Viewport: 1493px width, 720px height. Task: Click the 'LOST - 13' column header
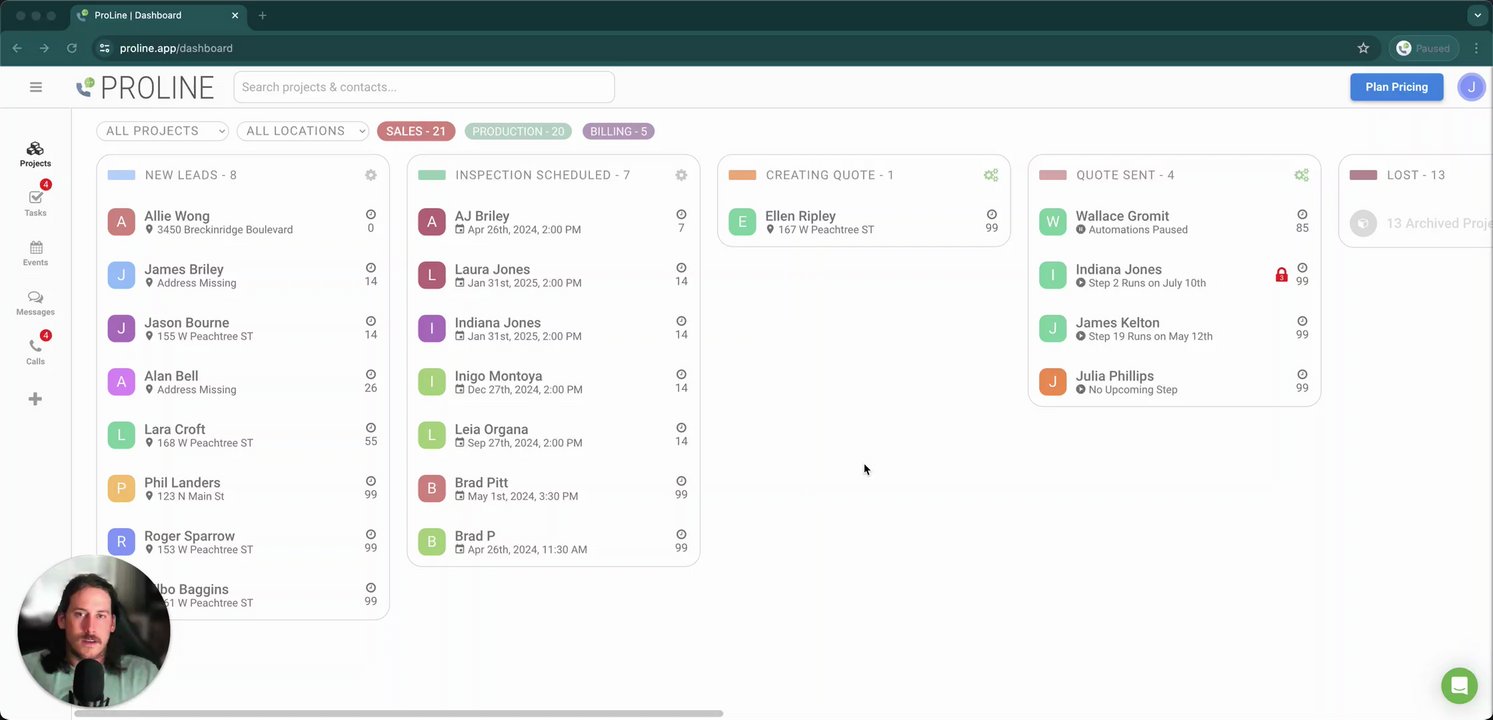[1416, 175]
